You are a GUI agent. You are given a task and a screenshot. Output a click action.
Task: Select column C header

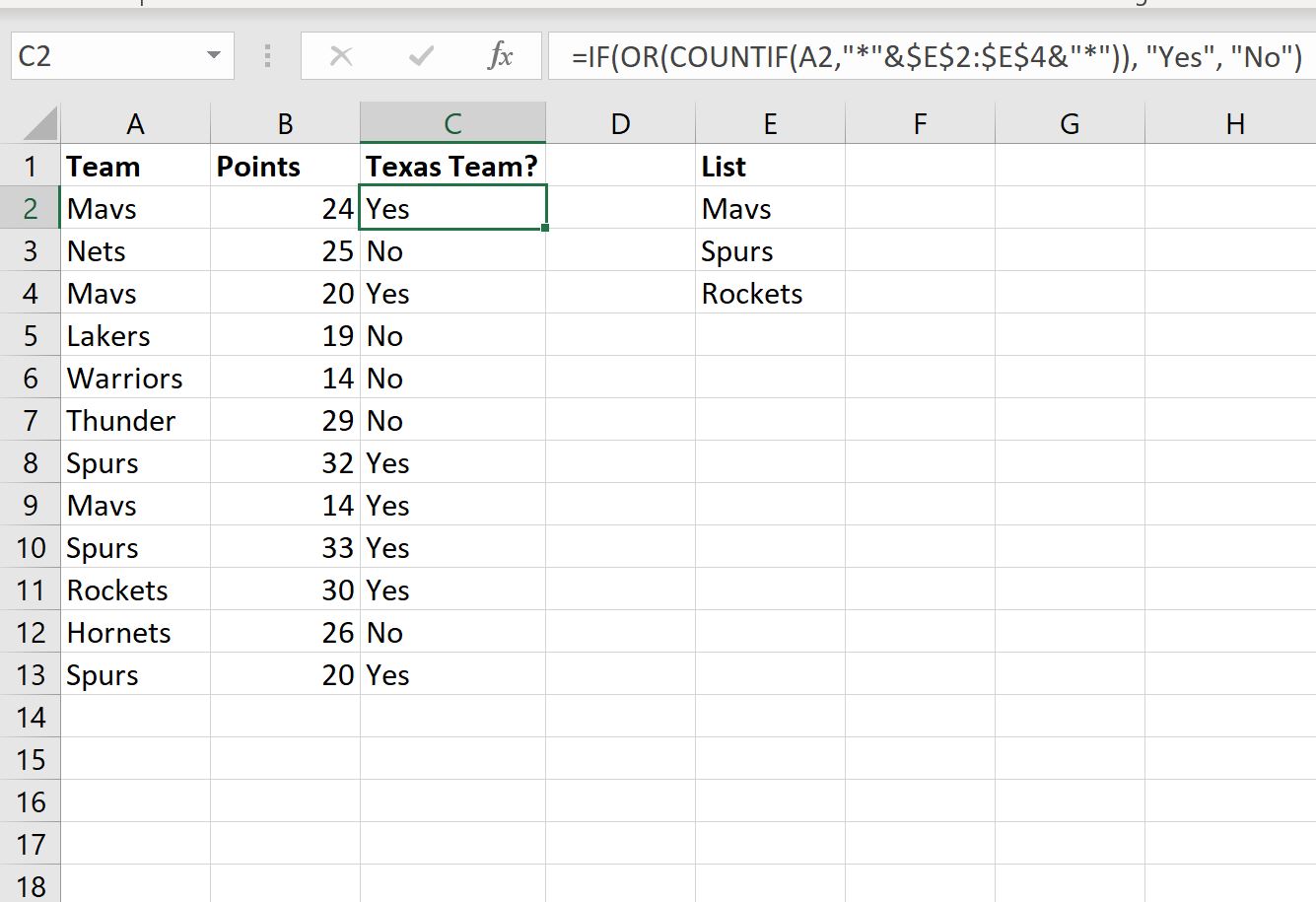tap(452, 123)
